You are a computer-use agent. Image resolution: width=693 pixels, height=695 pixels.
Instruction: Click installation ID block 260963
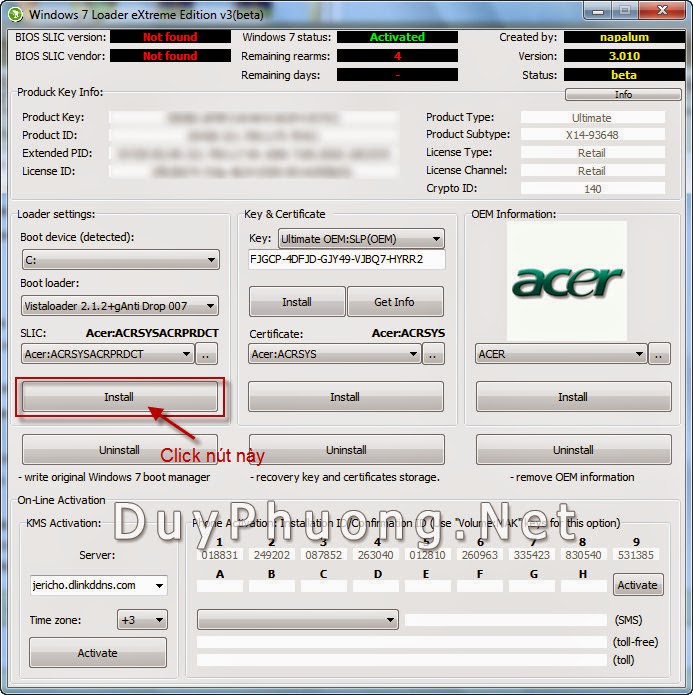coord(480,555)
